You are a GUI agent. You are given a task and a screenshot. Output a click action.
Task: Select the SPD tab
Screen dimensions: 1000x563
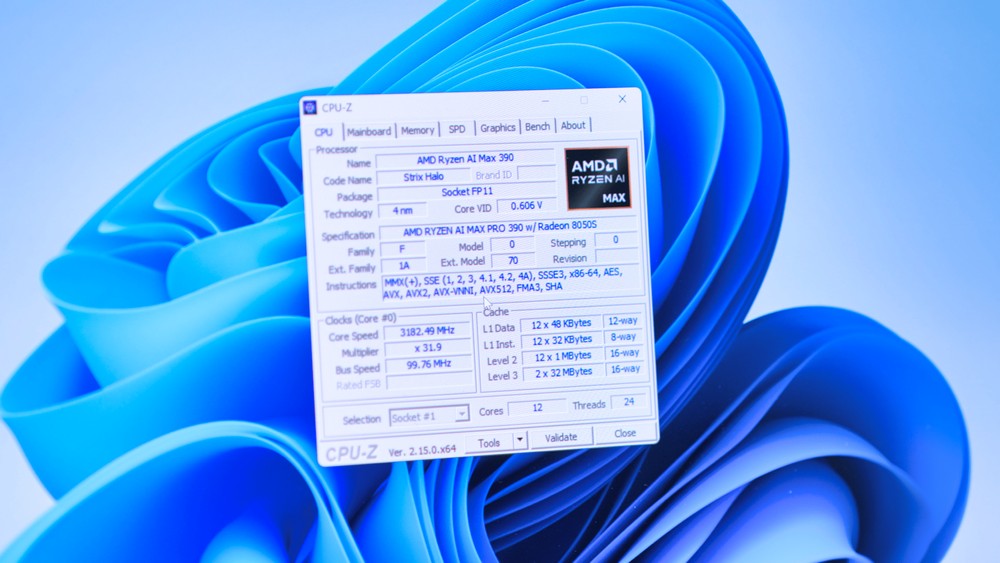click(x=456, y=129)
